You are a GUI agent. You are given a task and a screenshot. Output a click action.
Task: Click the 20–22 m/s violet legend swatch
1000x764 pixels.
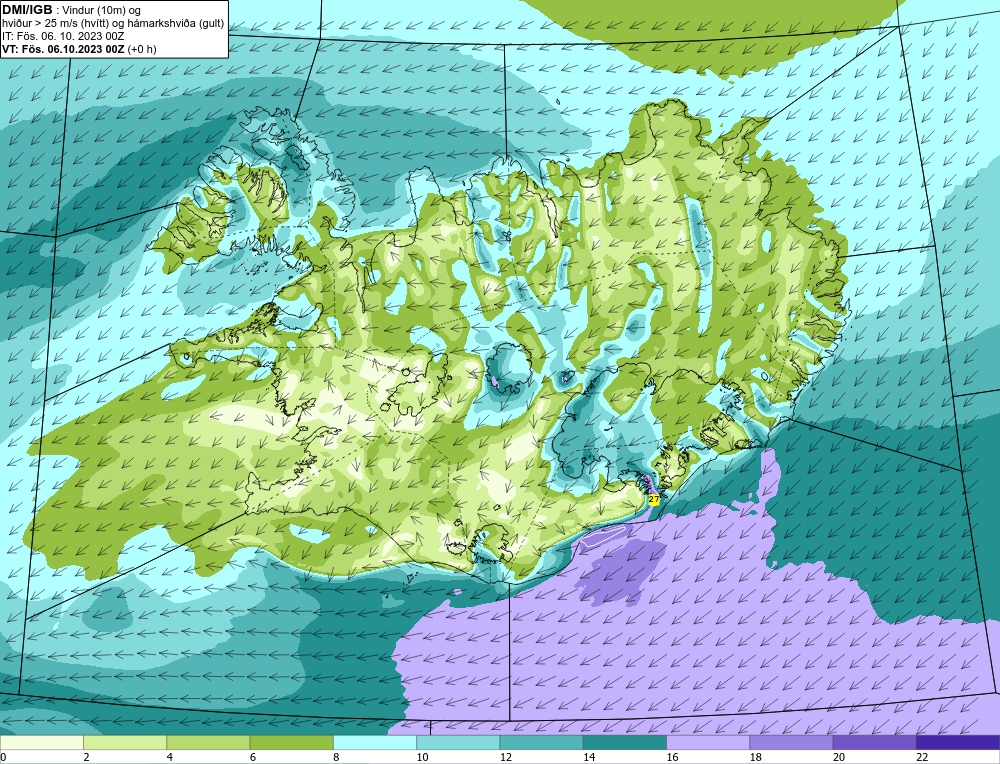(874, 743)
